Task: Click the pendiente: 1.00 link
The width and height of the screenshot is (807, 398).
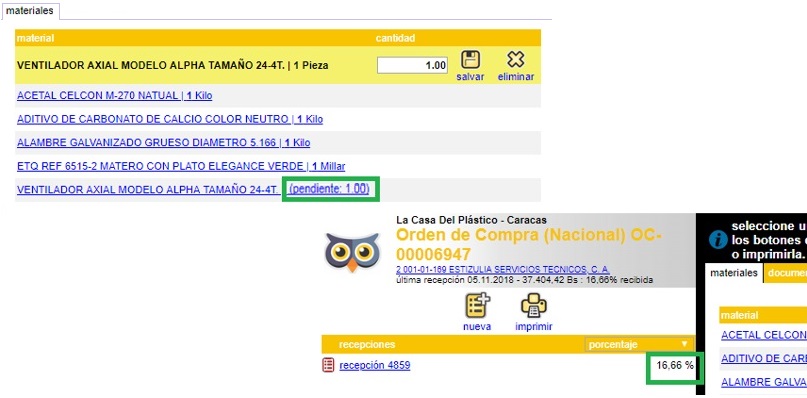Action: 329,189
